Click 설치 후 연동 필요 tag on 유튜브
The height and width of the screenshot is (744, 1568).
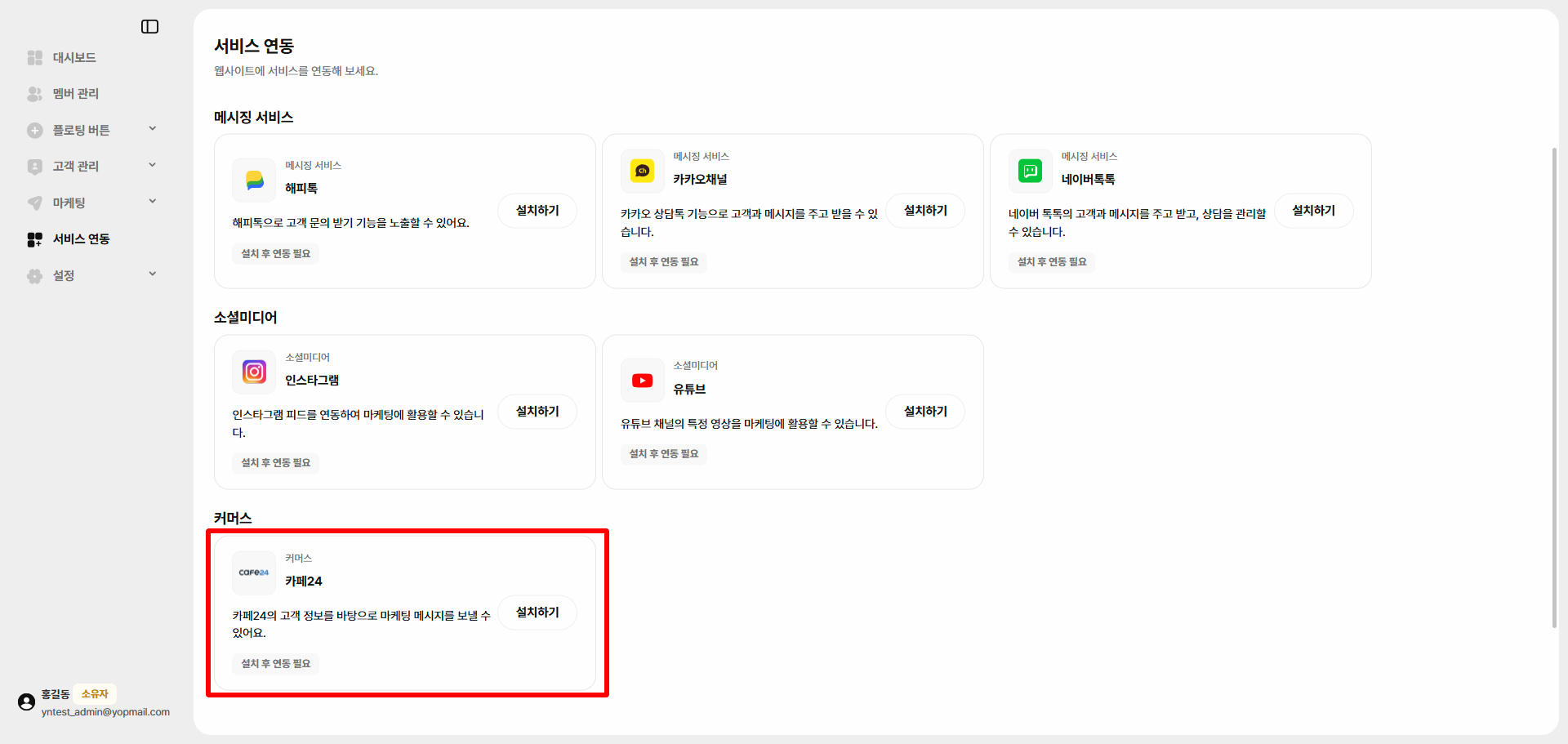pyautogui.click(x=664, y=454)
